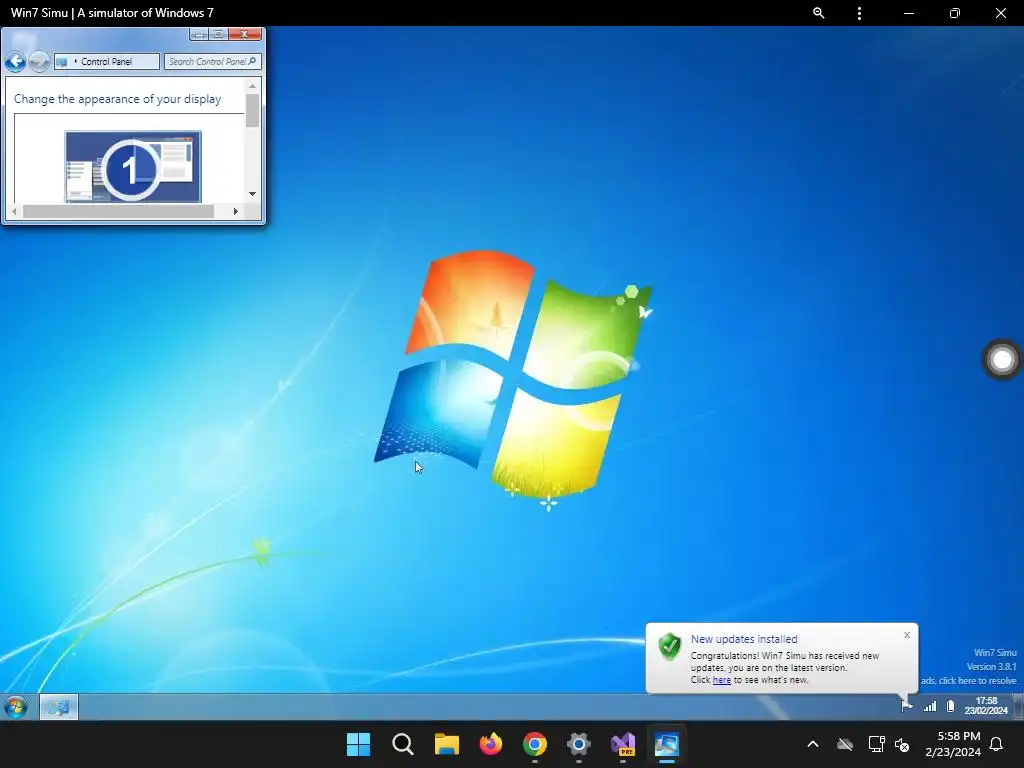Open Settings gear from the taskbar
1024x768 pixels.
pos(579,744)
